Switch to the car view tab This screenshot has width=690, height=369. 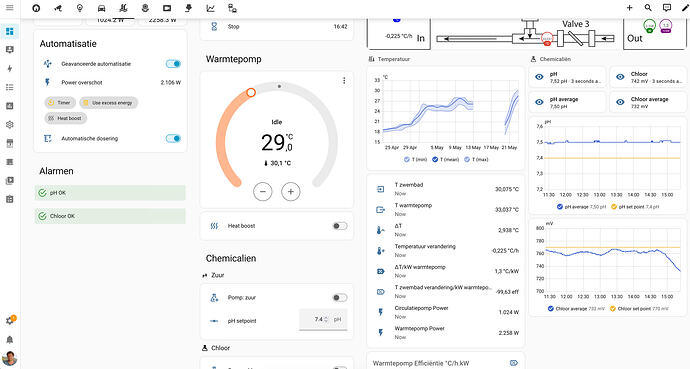pos(101,8)
